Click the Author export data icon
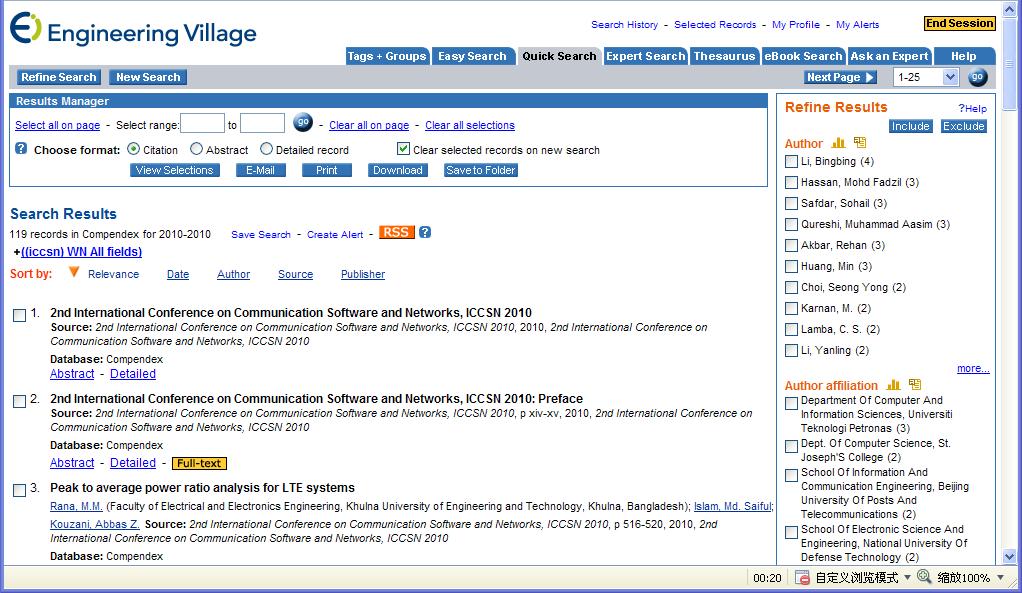1022x593 pixels. (x=860, y=142)
